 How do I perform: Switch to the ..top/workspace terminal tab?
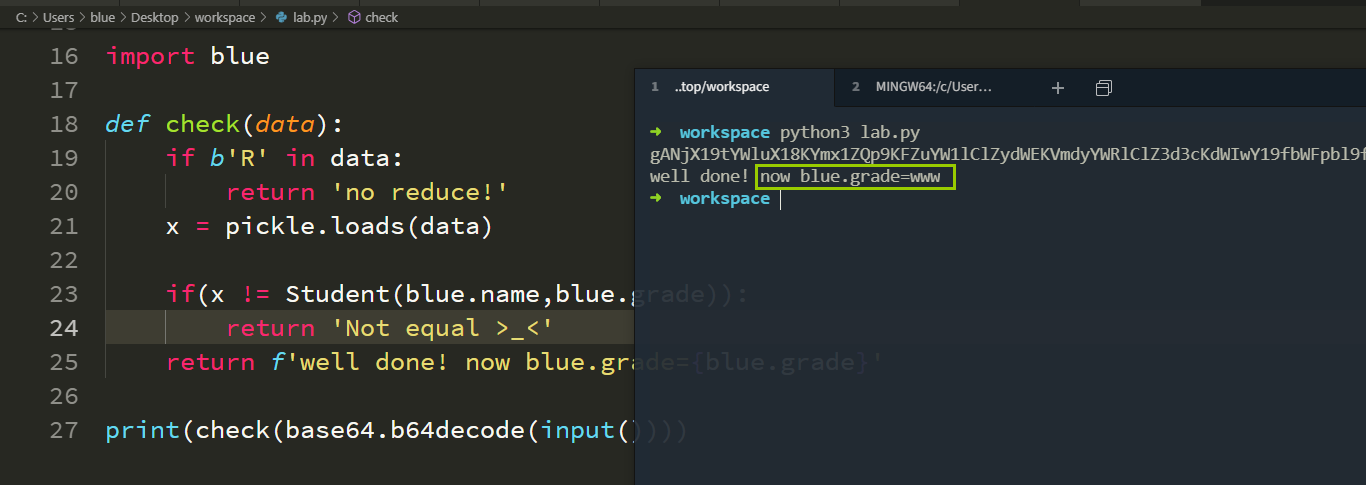click(x=721, y=87)
